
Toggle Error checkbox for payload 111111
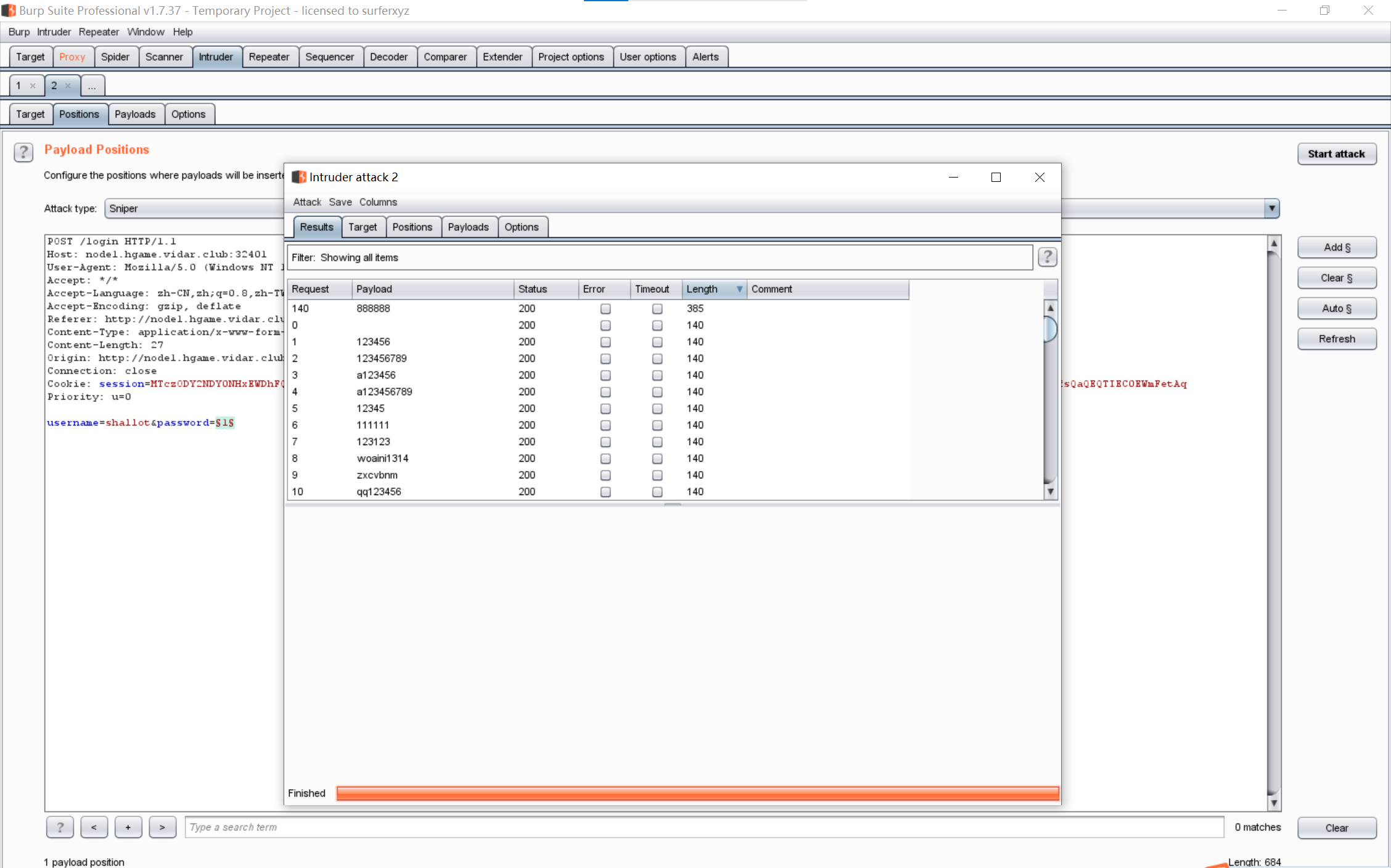pyautogui.click(x=605, y=425)
